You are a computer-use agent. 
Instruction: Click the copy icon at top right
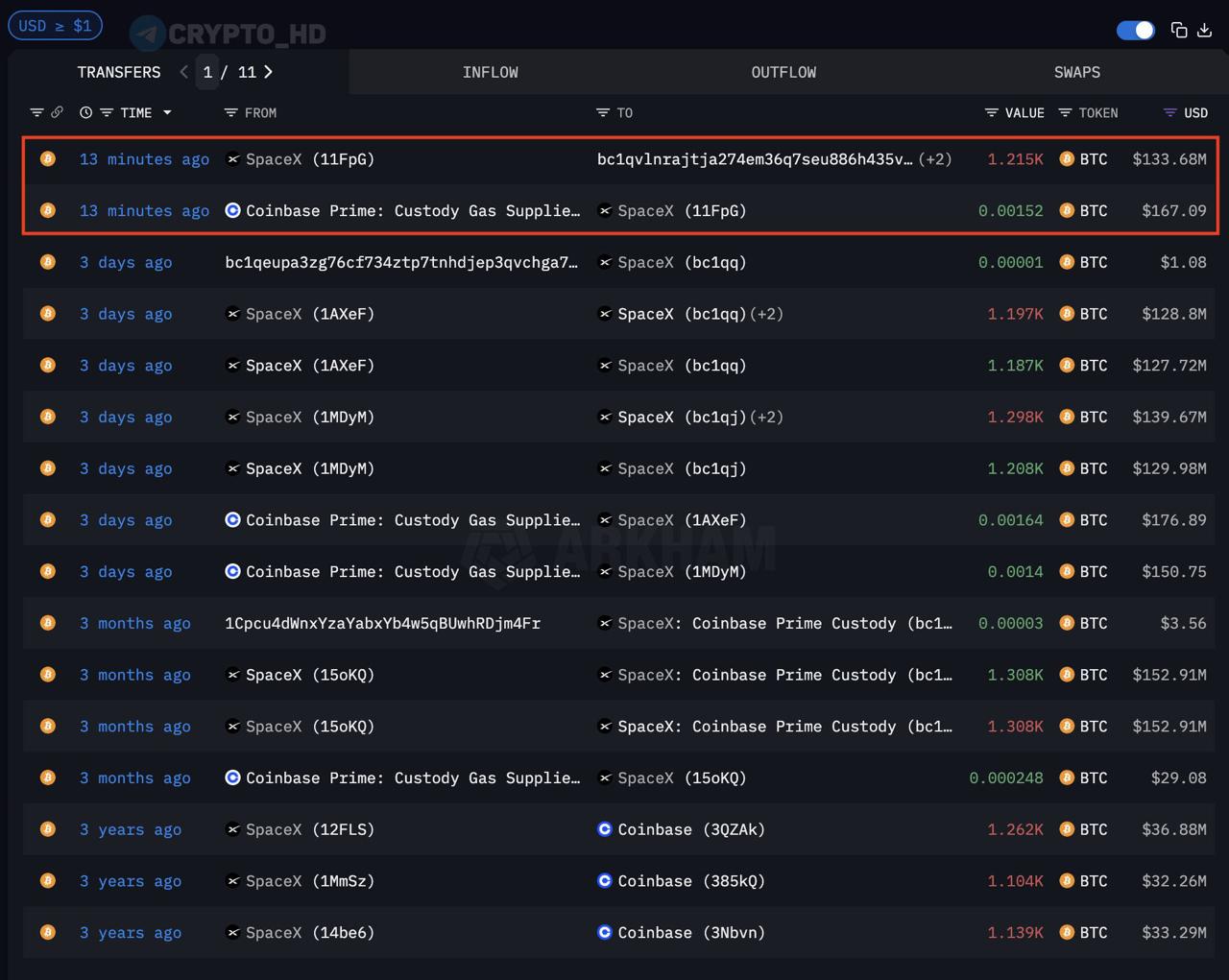pos(1179,30)
